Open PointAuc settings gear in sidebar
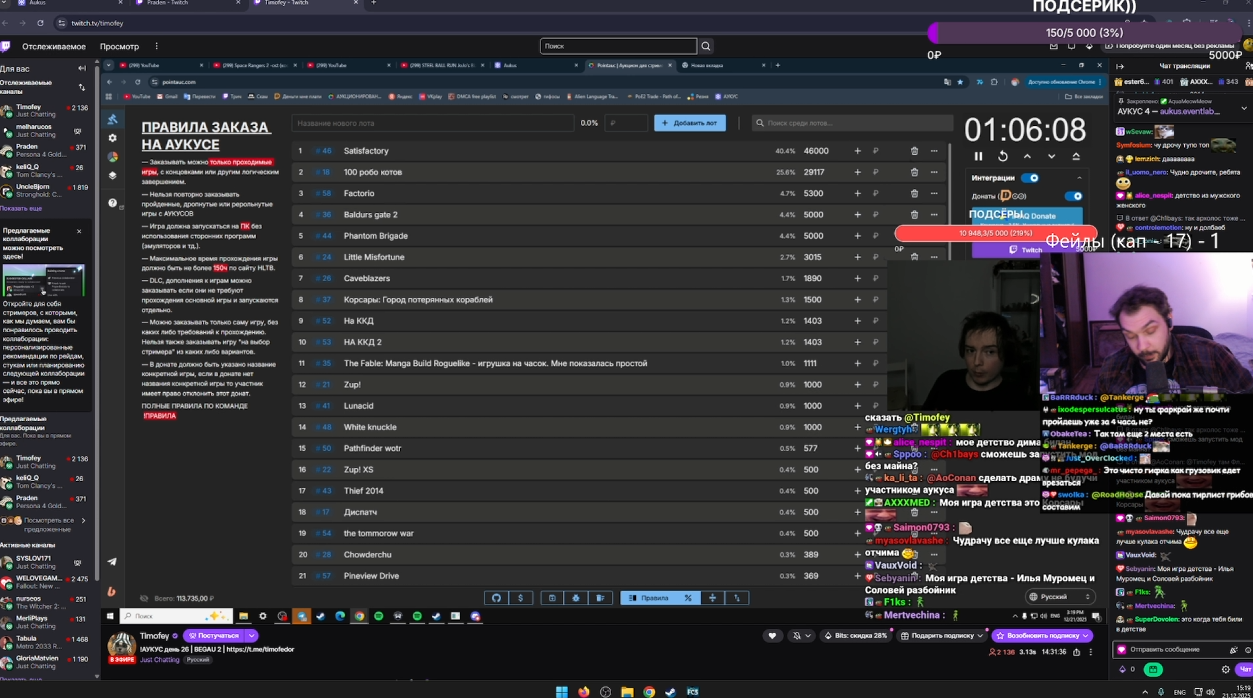1253x698 pixels. 112,138
